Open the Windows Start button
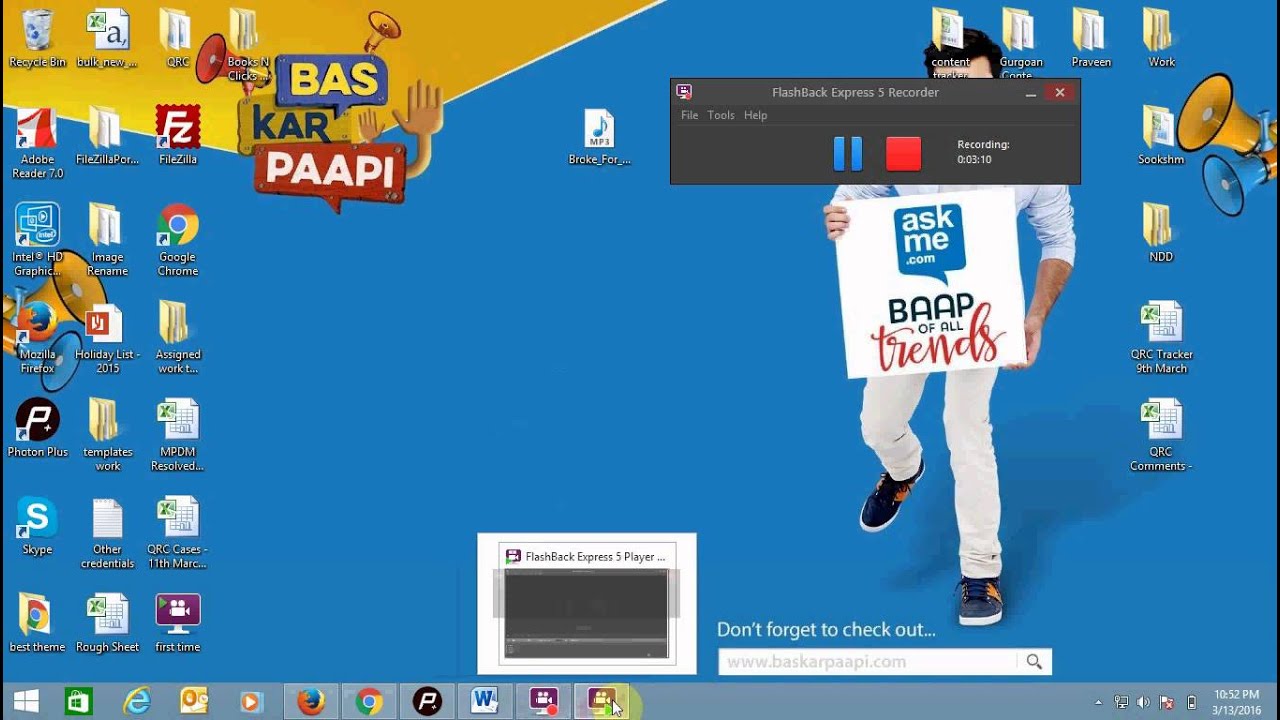The width and height of the screenshot is (1280, 720). (26, 702)
